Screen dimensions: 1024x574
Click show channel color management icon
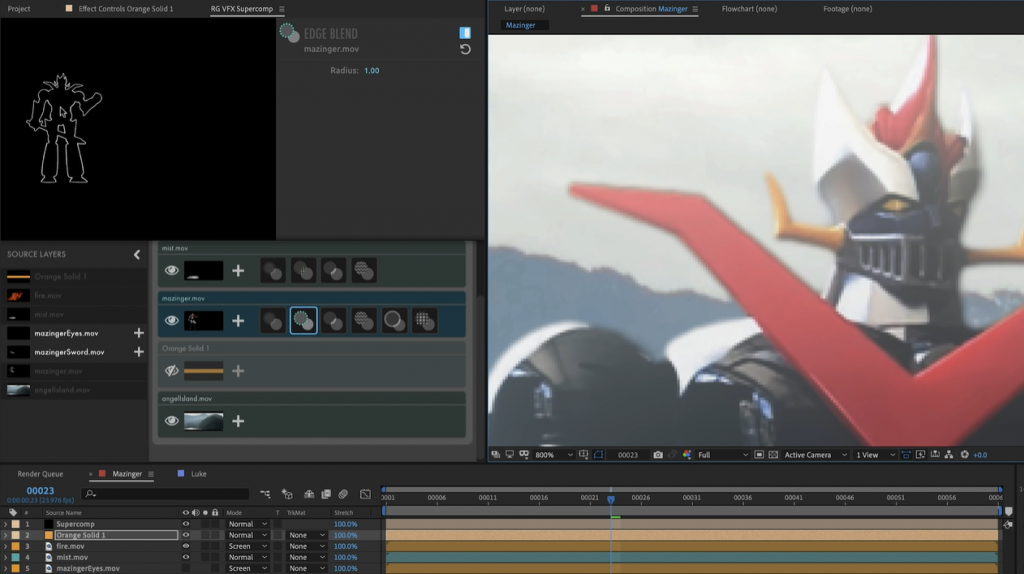(687, 455)
